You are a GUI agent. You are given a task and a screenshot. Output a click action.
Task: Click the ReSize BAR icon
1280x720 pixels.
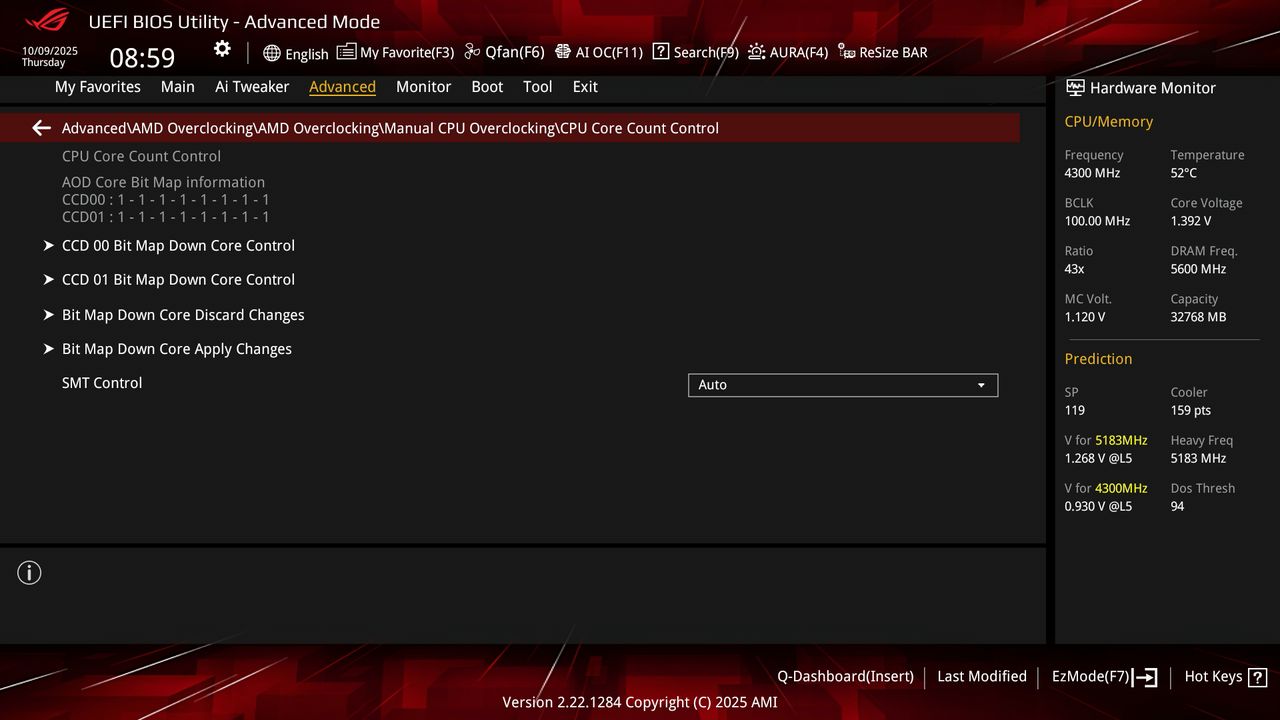click(845, 52)
